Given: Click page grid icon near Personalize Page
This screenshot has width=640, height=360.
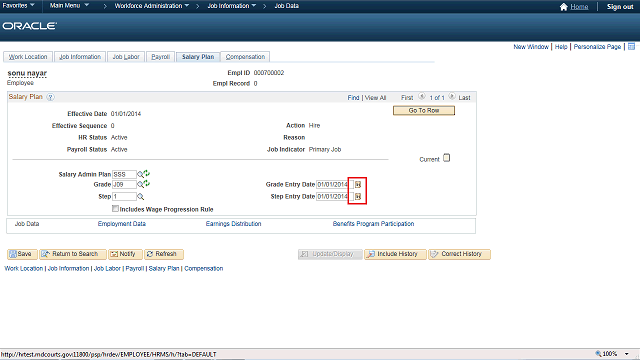Looking at the screenshot, I should pos(631,47).
